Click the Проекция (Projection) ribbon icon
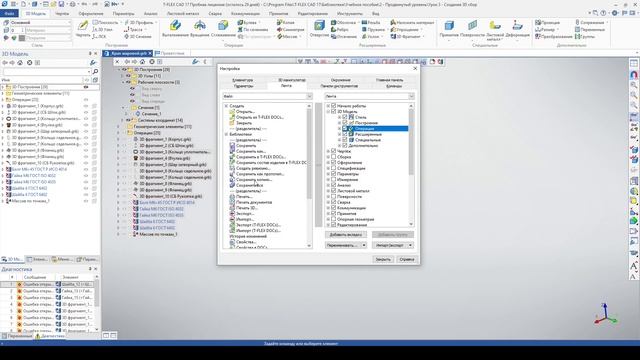Viewport: 640px width, 360px height. [x=538, y=23]
